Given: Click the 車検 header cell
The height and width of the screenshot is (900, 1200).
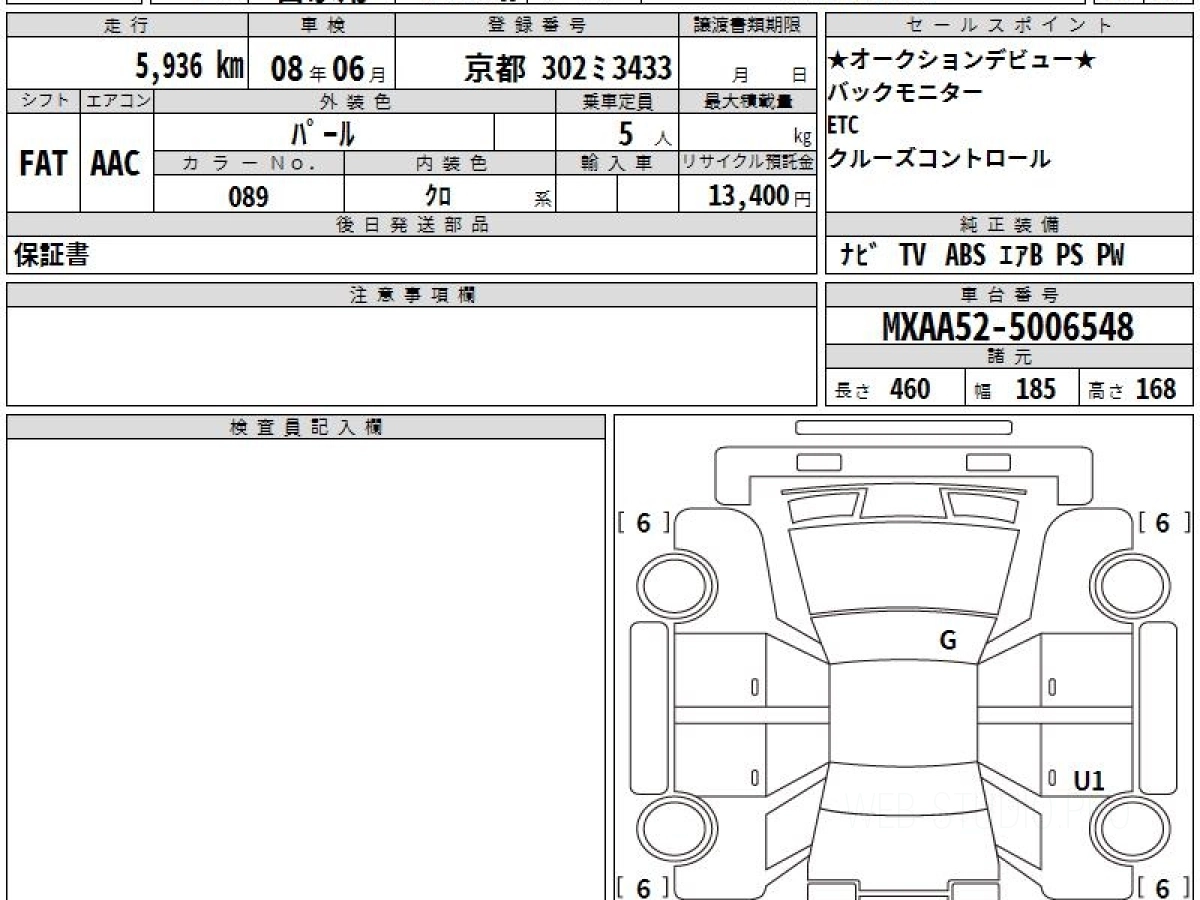Looking at the screenshot, I should pos(321,26).
